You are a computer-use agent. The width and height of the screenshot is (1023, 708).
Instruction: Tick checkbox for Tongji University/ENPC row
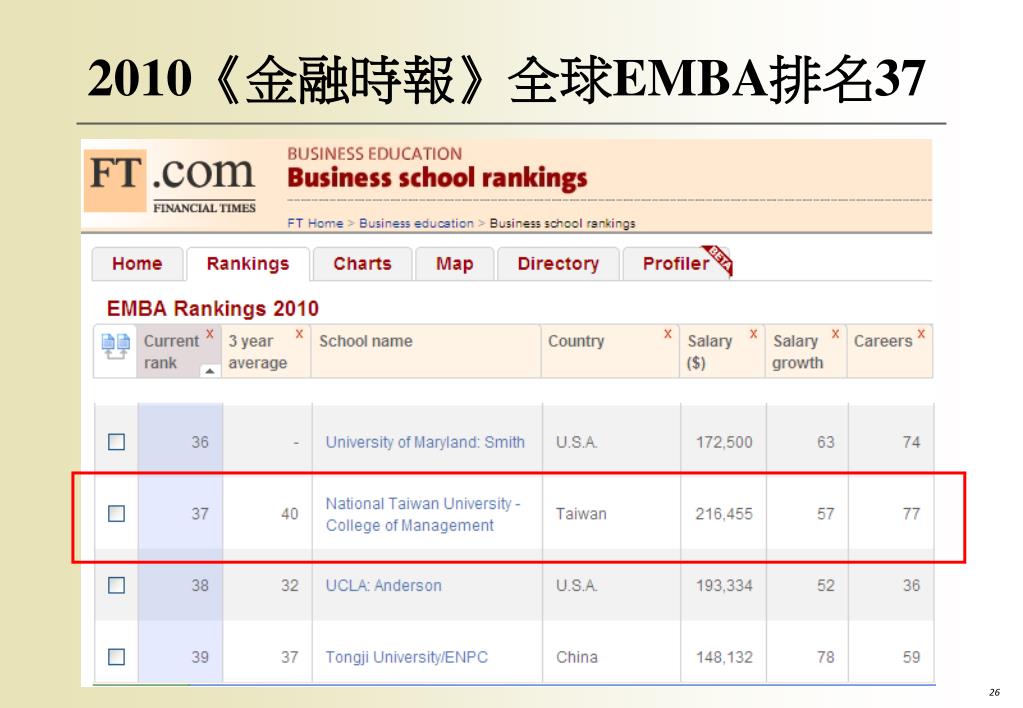[117, 656]
